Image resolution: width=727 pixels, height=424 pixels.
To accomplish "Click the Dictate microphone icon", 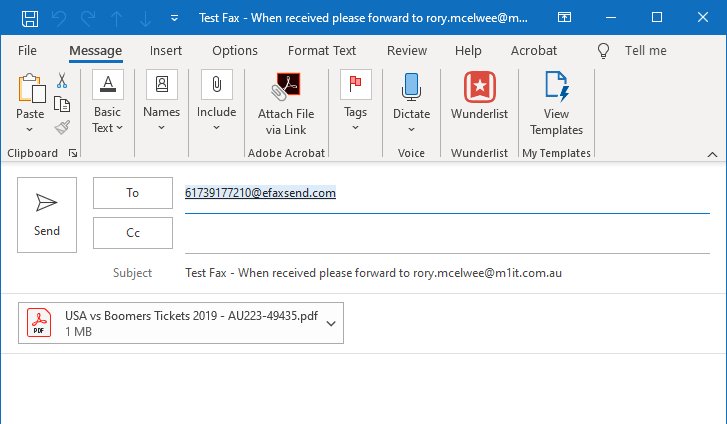I will point(411,88).
